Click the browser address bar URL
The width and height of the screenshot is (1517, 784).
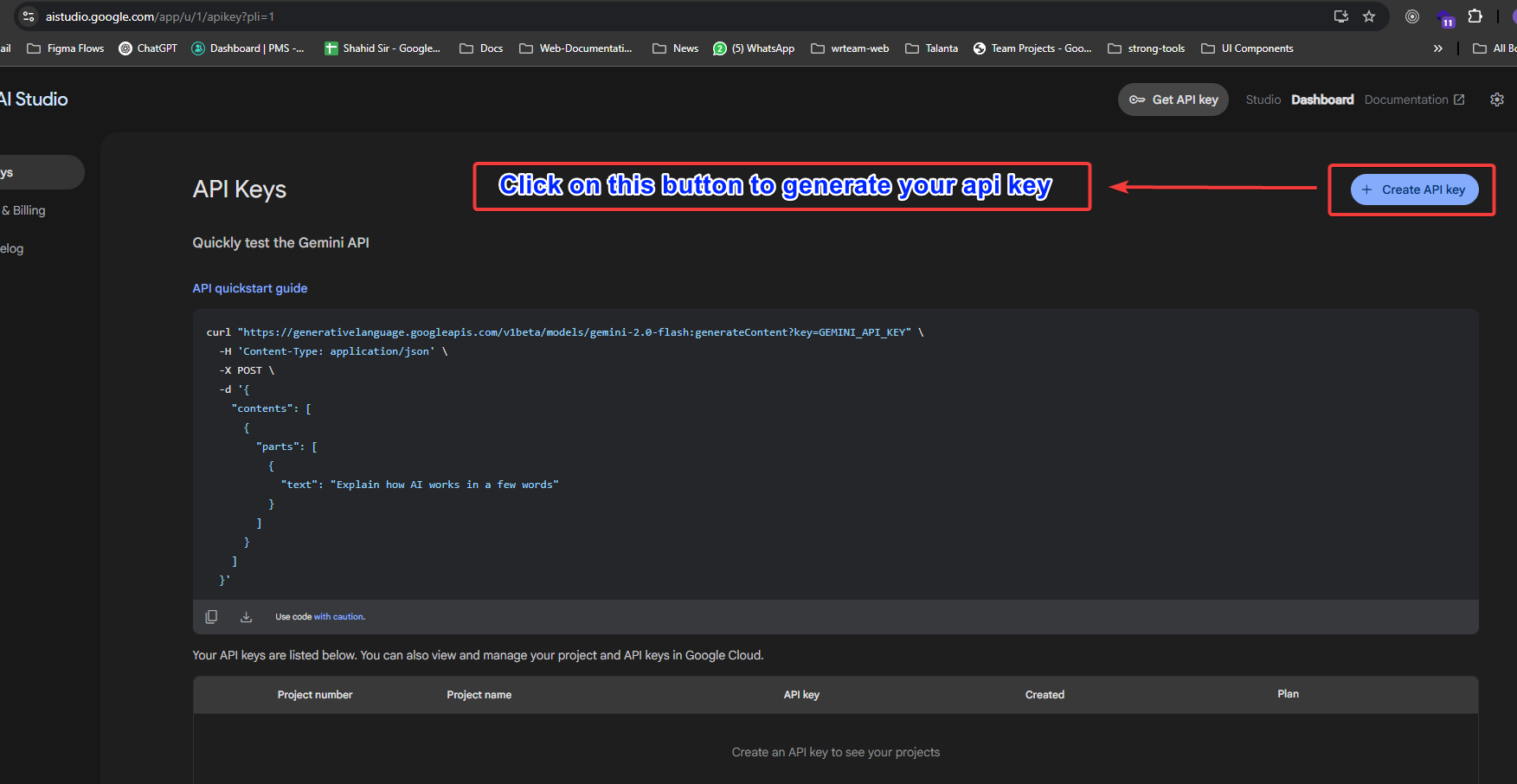pos(160,16)
